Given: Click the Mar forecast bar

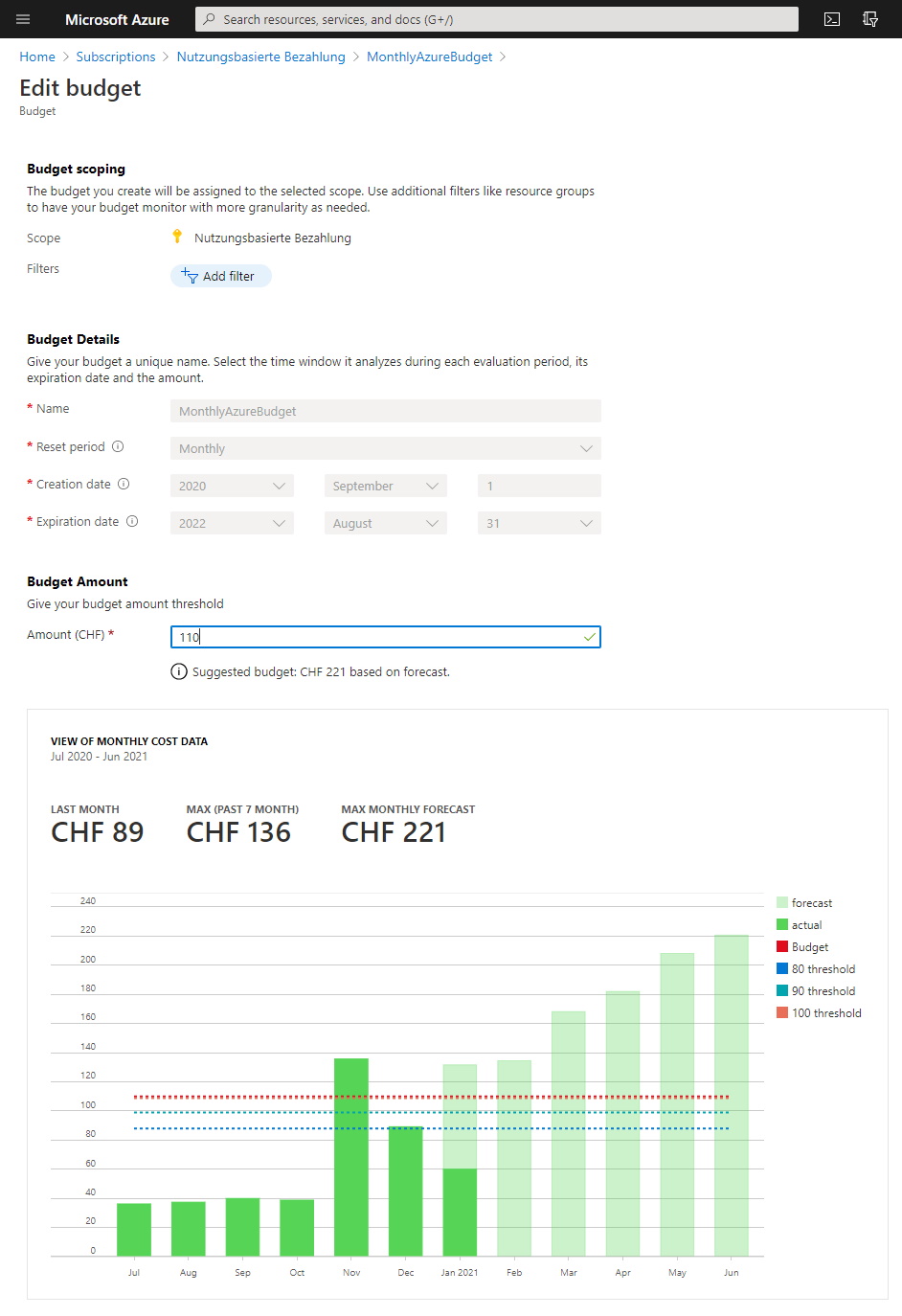Looking at the screenshot, I should [569, 1133].
